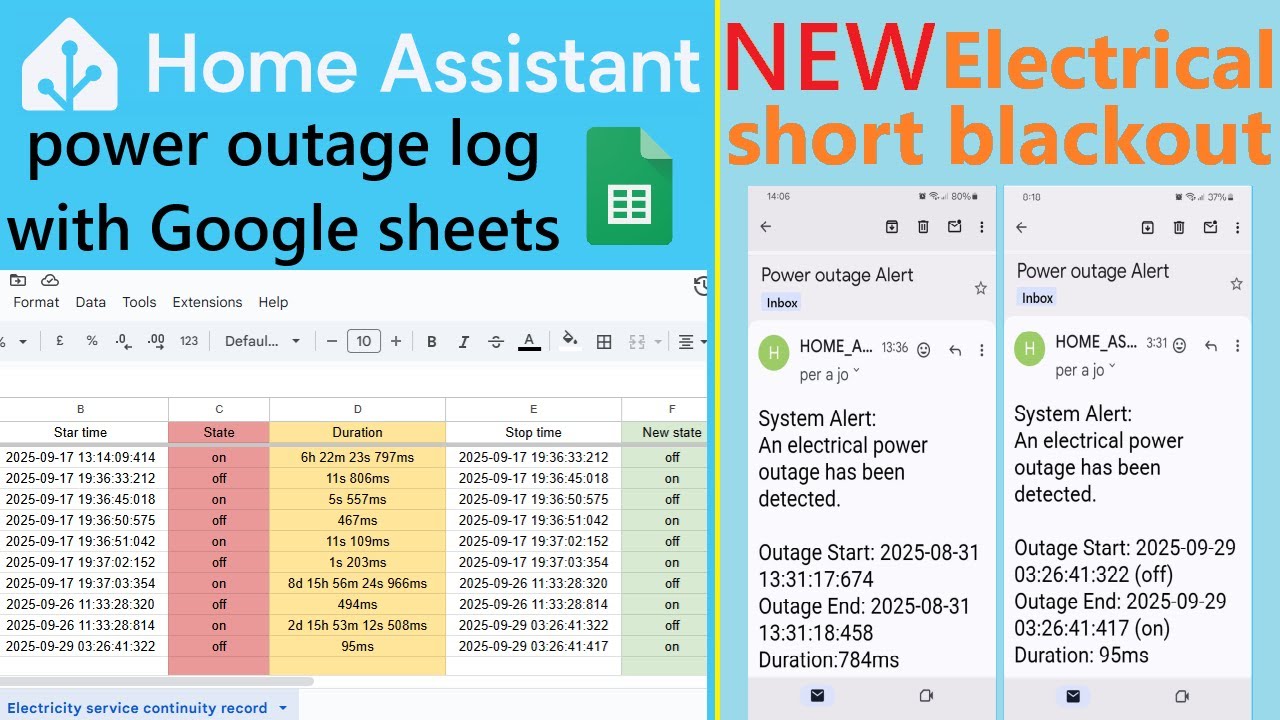The width and height of the screenshot is (1280, 720).
Task: Open the version history clock icon
Action: coord(701,287)
